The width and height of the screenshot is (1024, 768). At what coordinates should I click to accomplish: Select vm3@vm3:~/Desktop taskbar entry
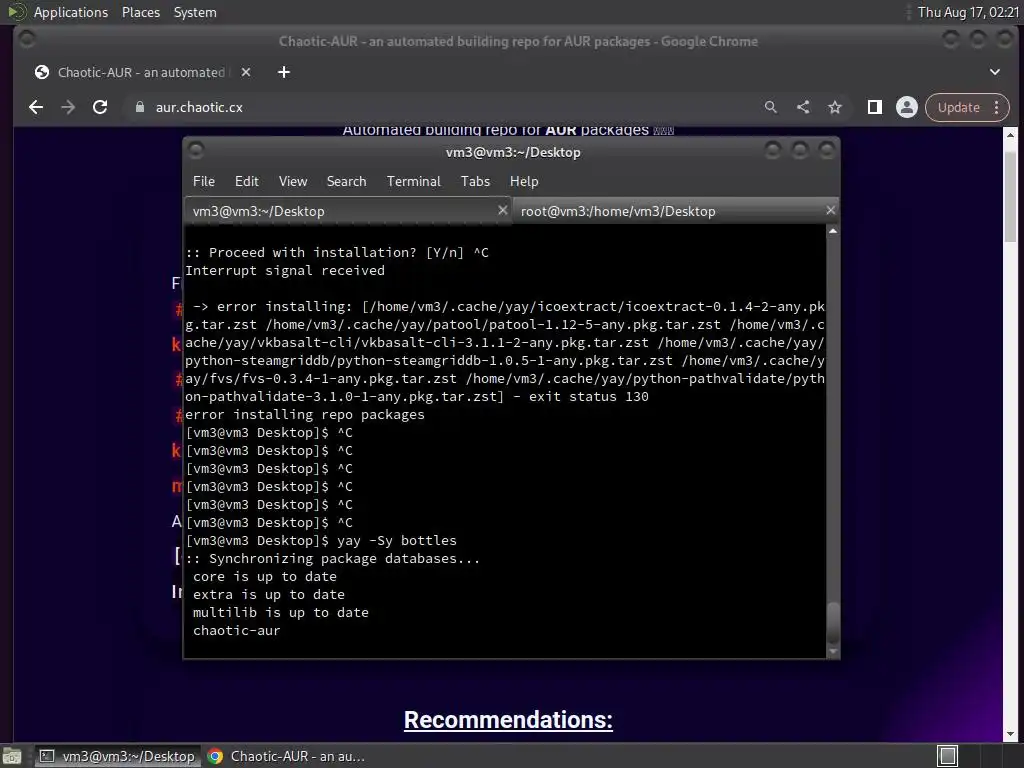[x=117, y=756]
